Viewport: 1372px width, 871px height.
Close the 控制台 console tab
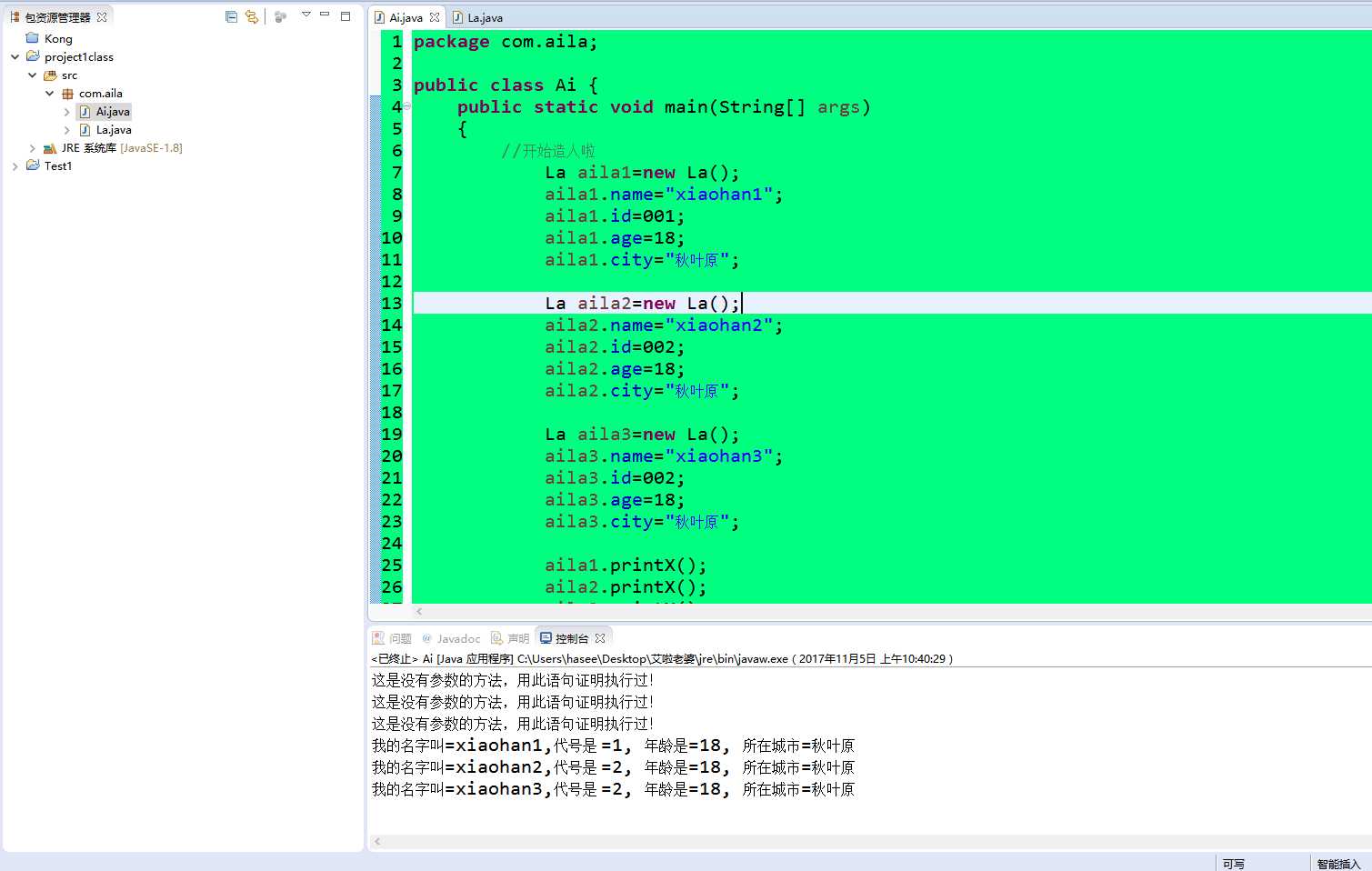coord(600,638)
